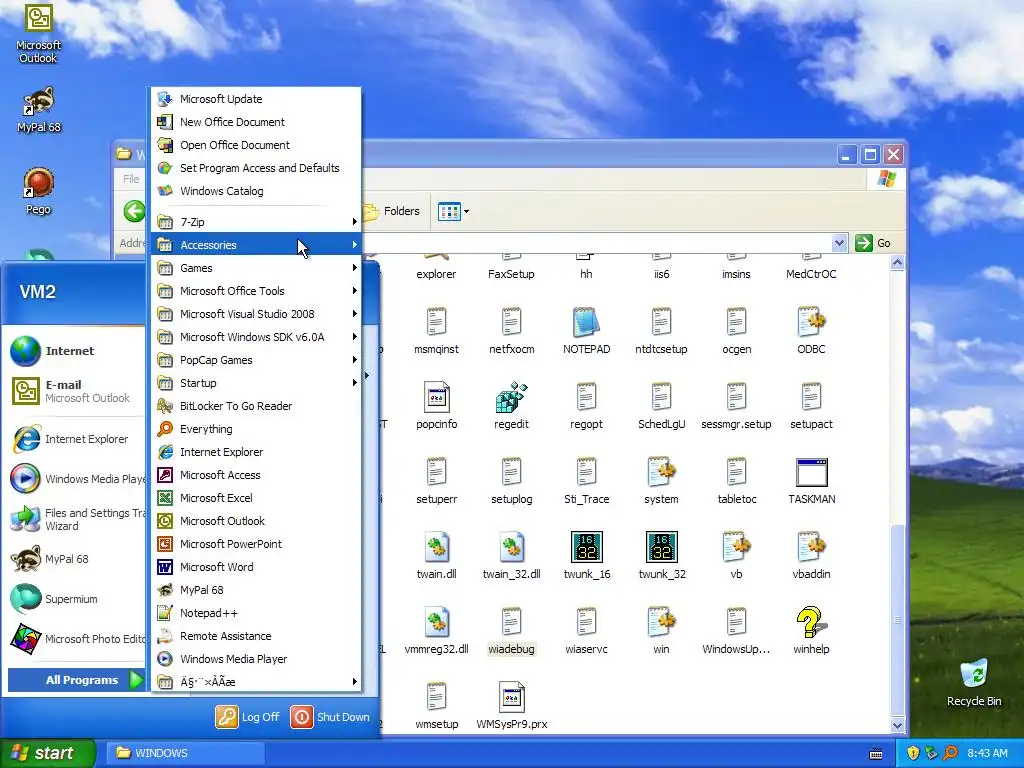Select the vmmreg32.dll file icon

[x=436, y=622]
